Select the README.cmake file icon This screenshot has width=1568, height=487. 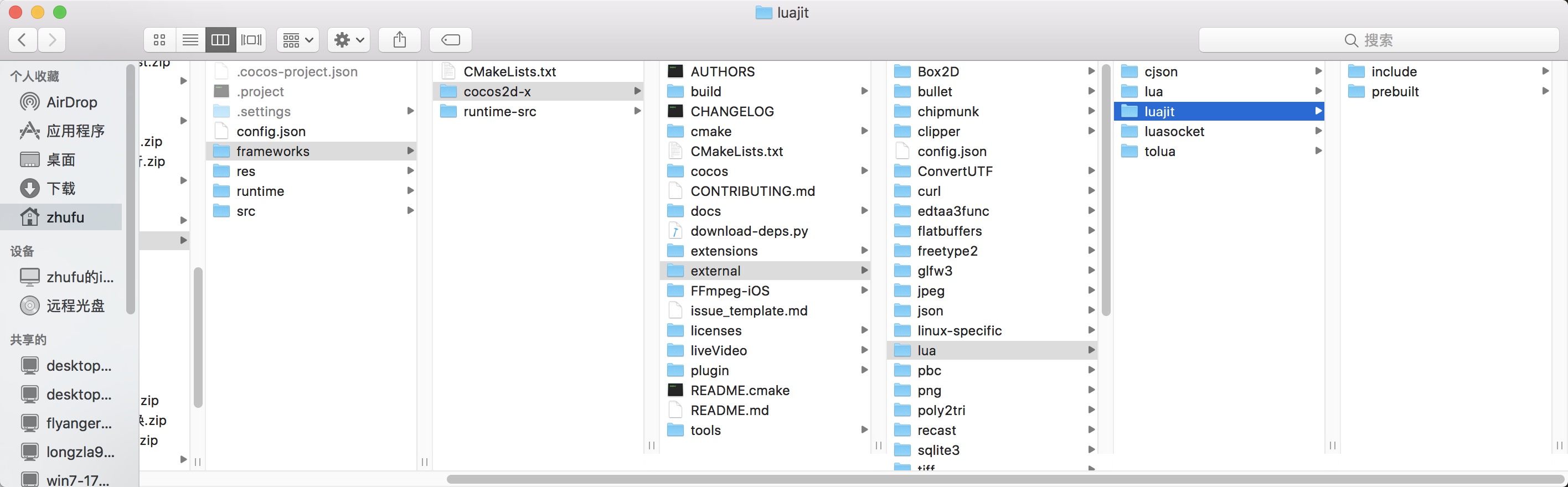pyautogui.click(x=675, y=390)
